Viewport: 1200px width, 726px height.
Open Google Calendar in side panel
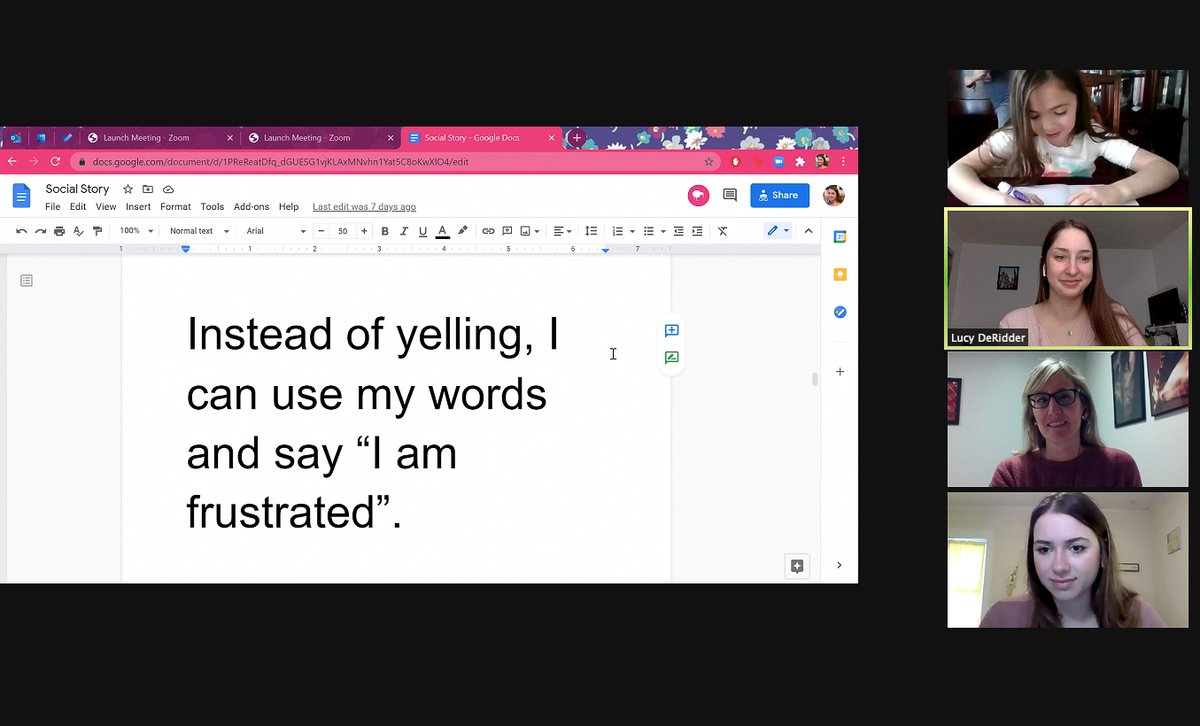click(840, 237)
